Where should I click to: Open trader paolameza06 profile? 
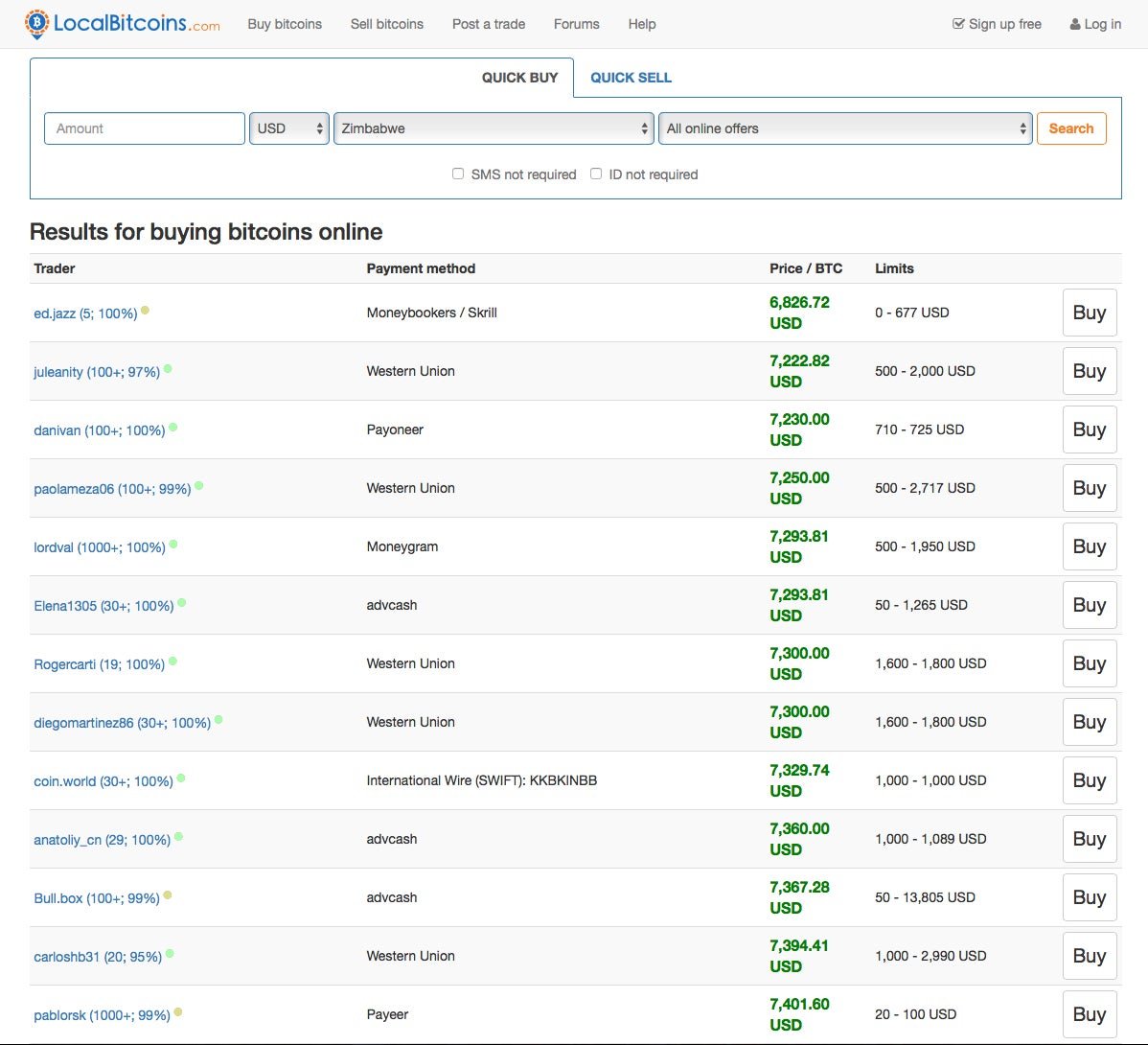112,489
